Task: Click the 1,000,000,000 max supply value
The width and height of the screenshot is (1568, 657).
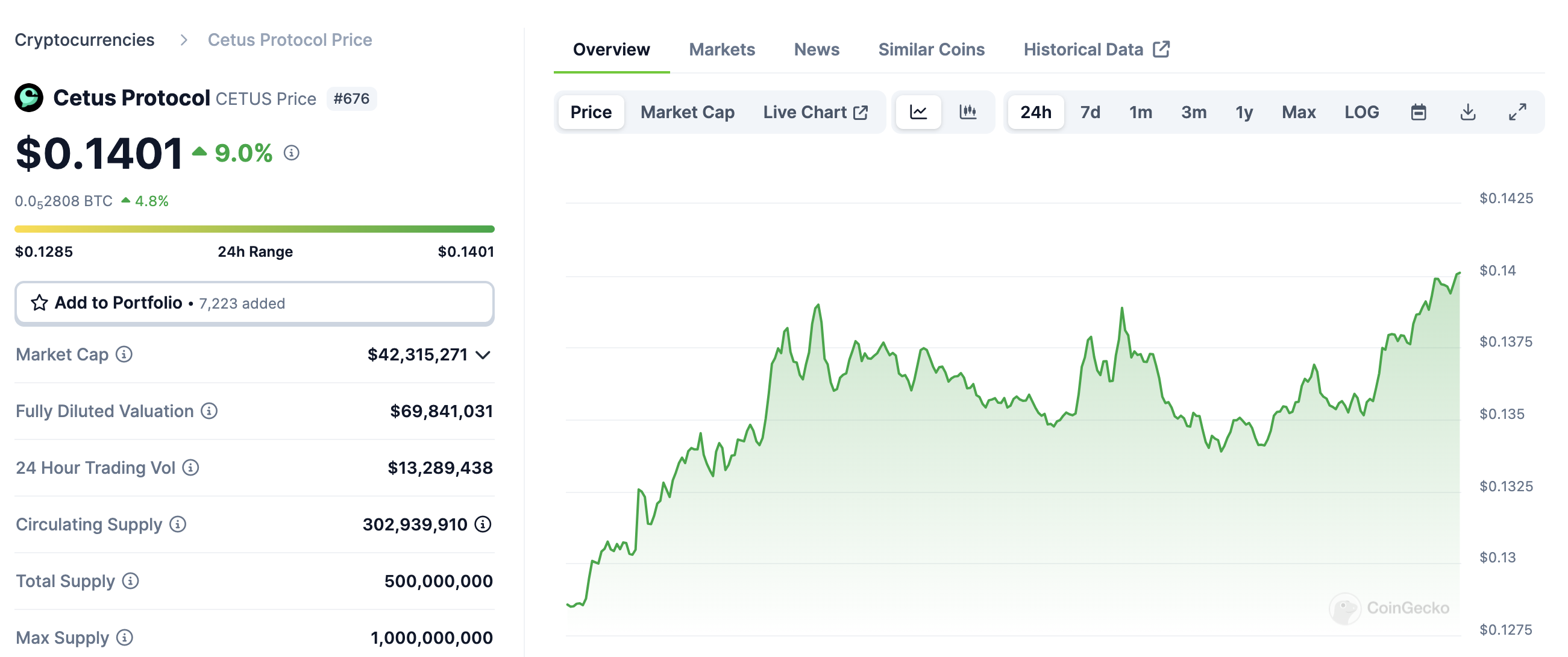Action: (431, 638)
